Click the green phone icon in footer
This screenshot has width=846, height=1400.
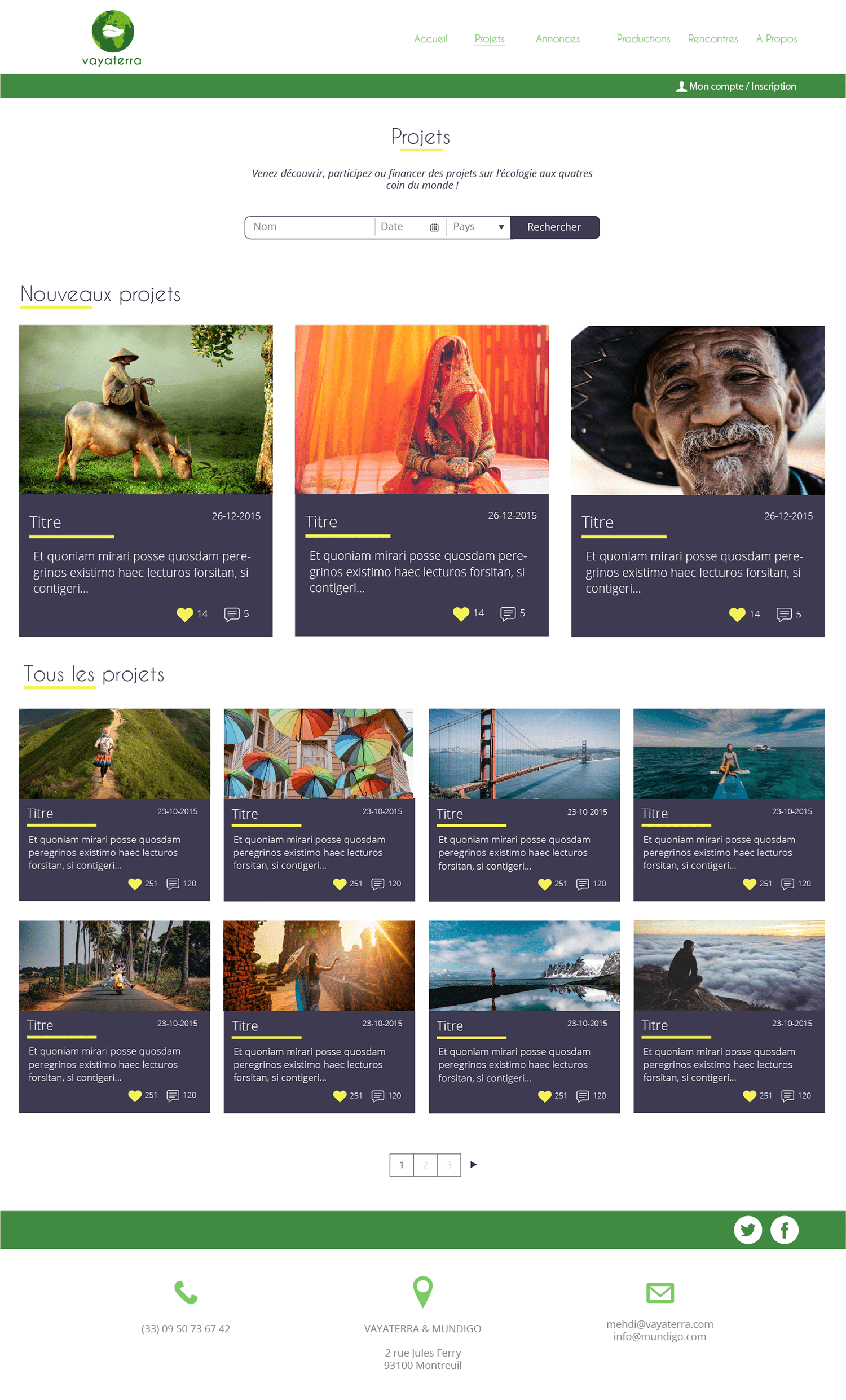(186, 1292)
